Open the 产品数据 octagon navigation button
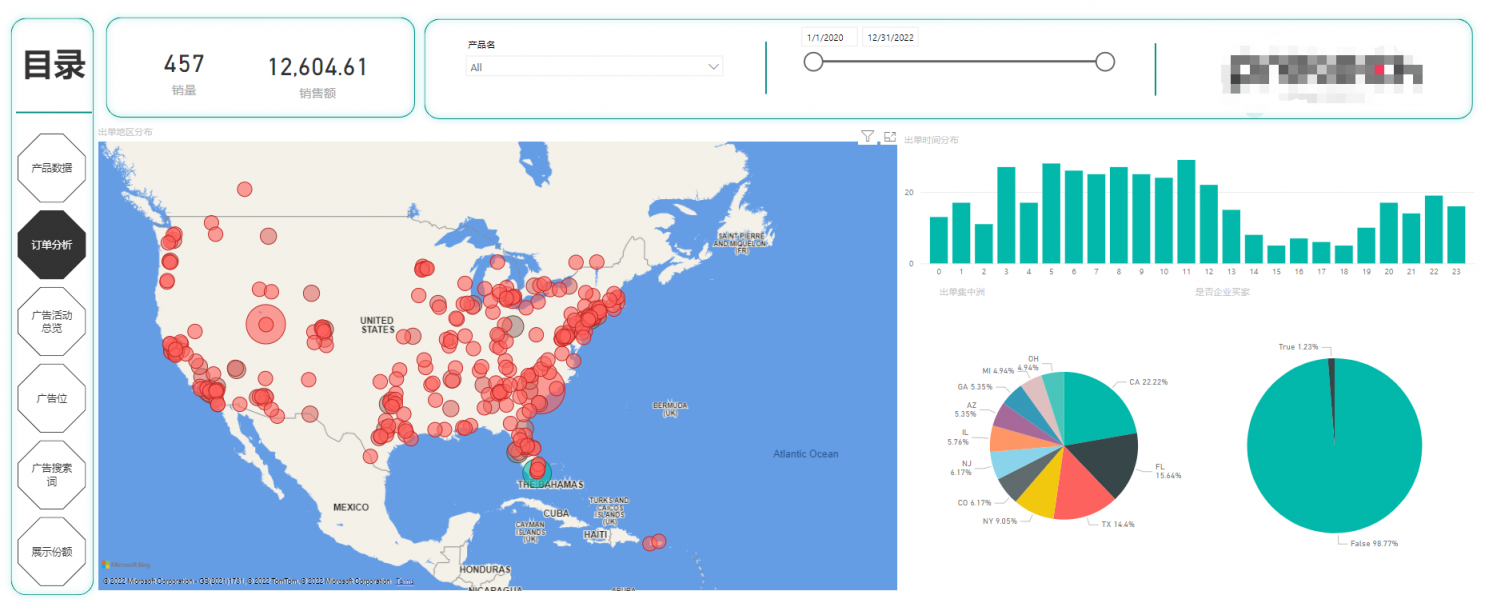This screenshot has width=1485, height=611. tap(52, 168)
